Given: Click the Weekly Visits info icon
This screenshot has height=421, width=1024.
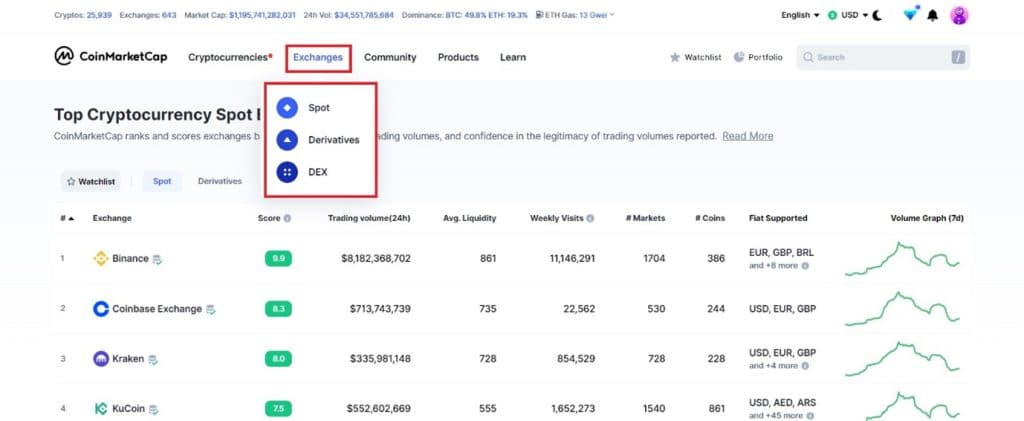Looking at the screenshot, I should (x=590, y=219).
